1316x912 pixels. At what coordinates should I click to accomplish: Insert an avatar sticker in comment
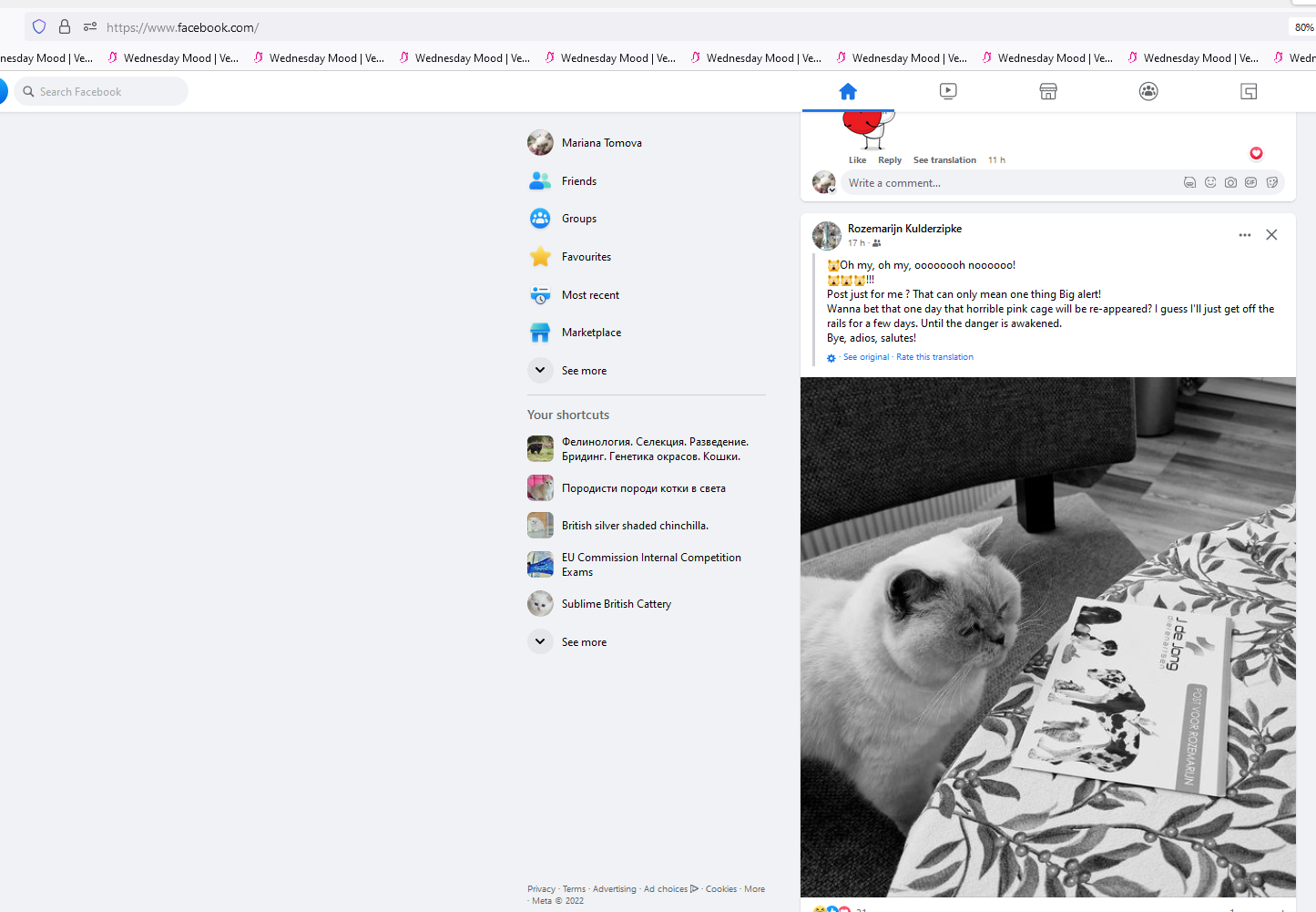click(x=1189, y=182)
